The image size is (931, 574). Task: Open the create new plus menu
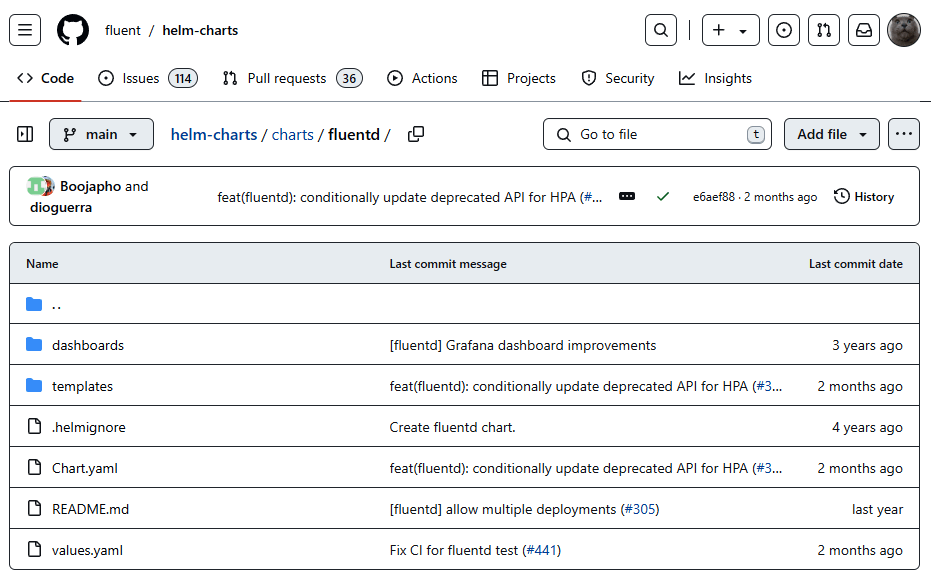(x=730, y=30)
